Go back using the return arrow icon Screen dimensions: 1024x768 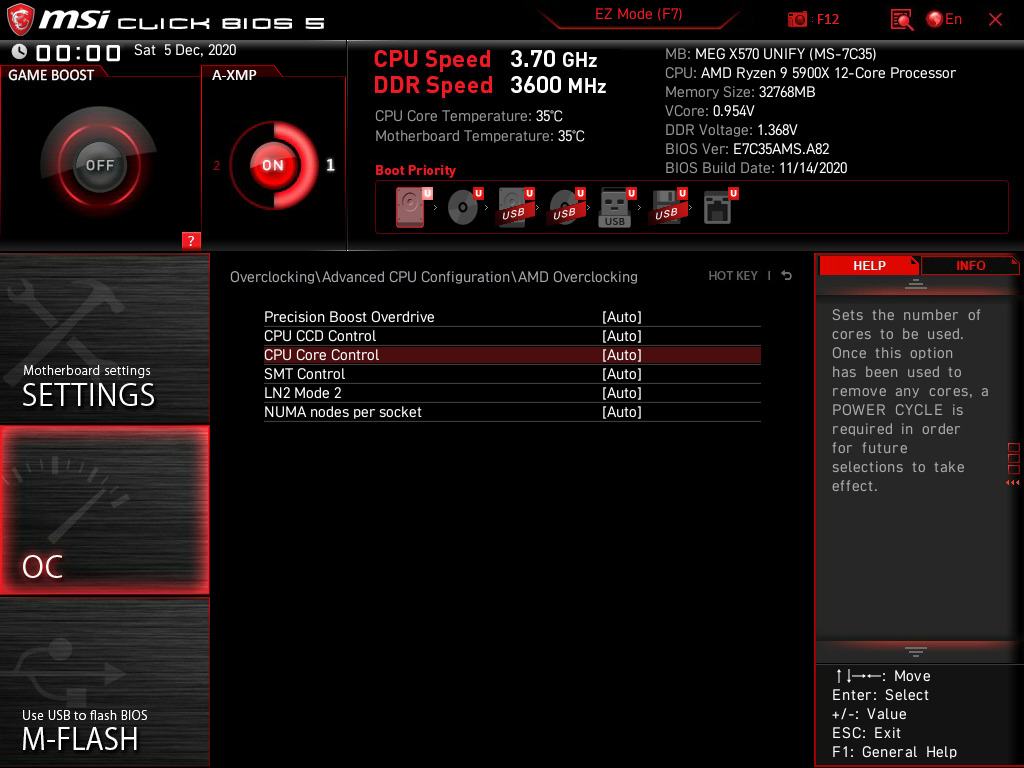786,276
